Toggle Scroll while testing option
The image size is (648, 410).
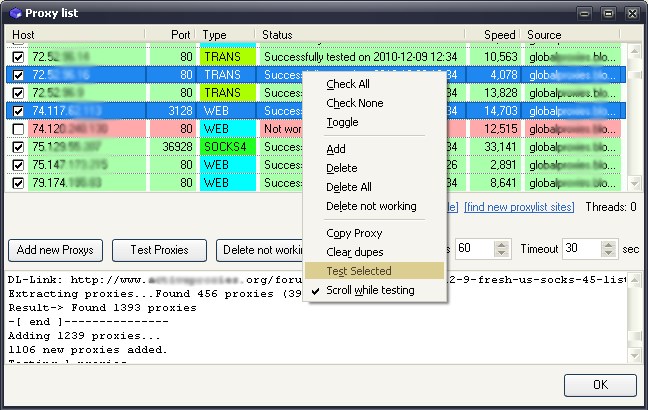pyautogui.click(x=374, y=290)
